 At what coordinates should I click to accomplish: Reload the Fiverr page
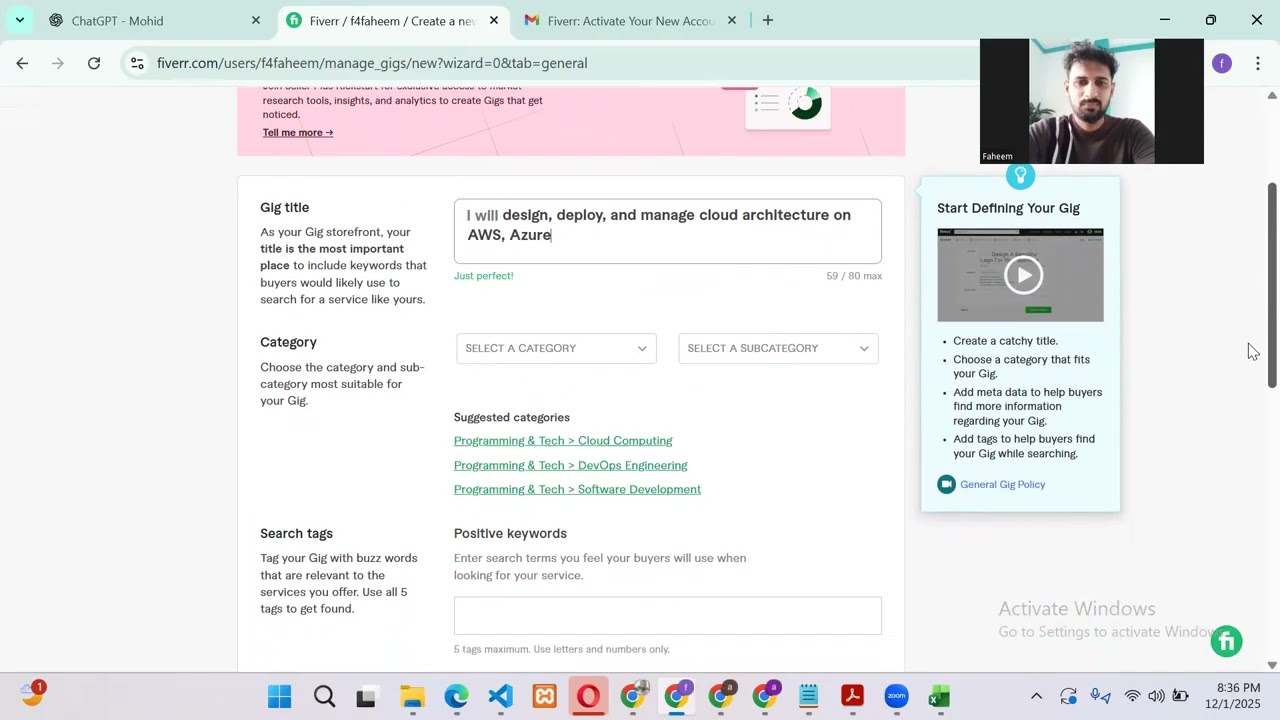(x=94, y=63)
